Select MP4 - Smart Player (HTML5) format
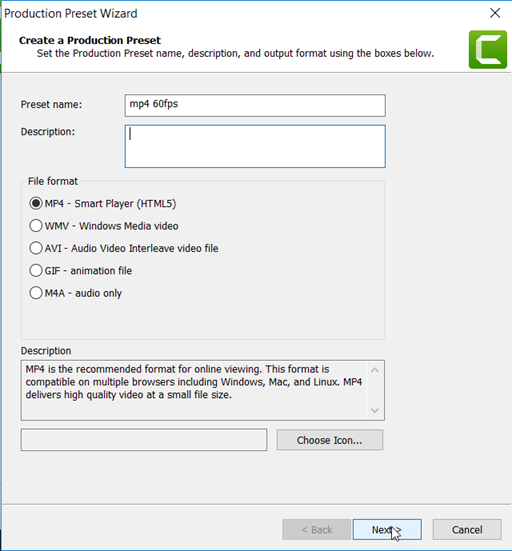Viewport: 512px width, 551px height. [103, 203]
